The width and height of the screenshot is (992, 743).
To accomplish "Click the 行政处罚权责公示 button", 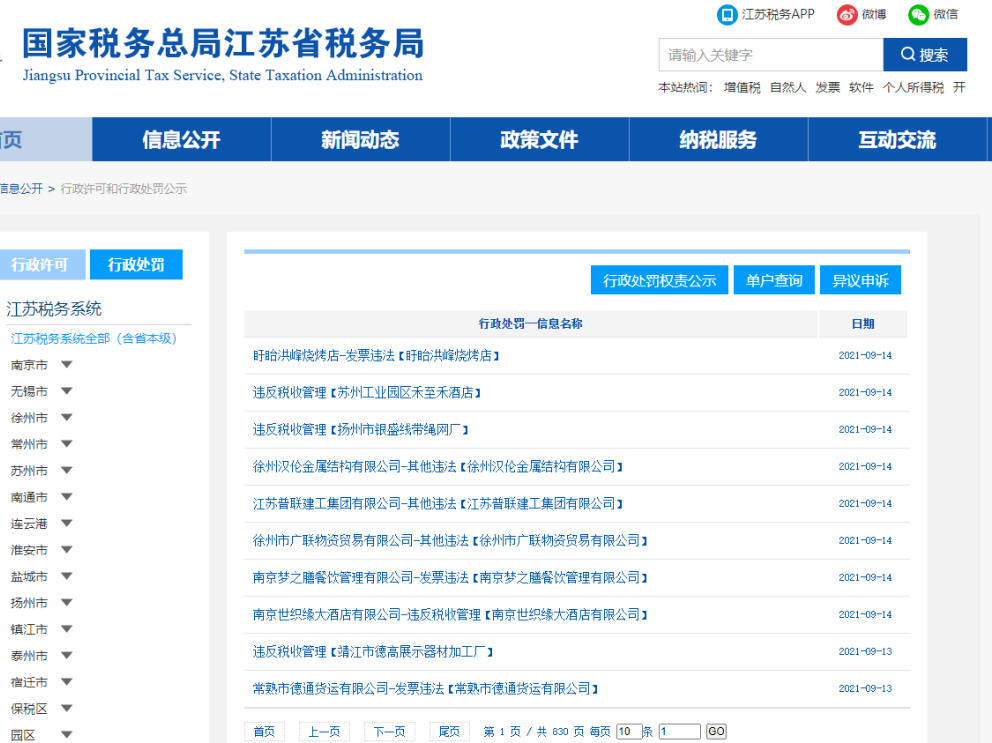I will click(659, 281).
